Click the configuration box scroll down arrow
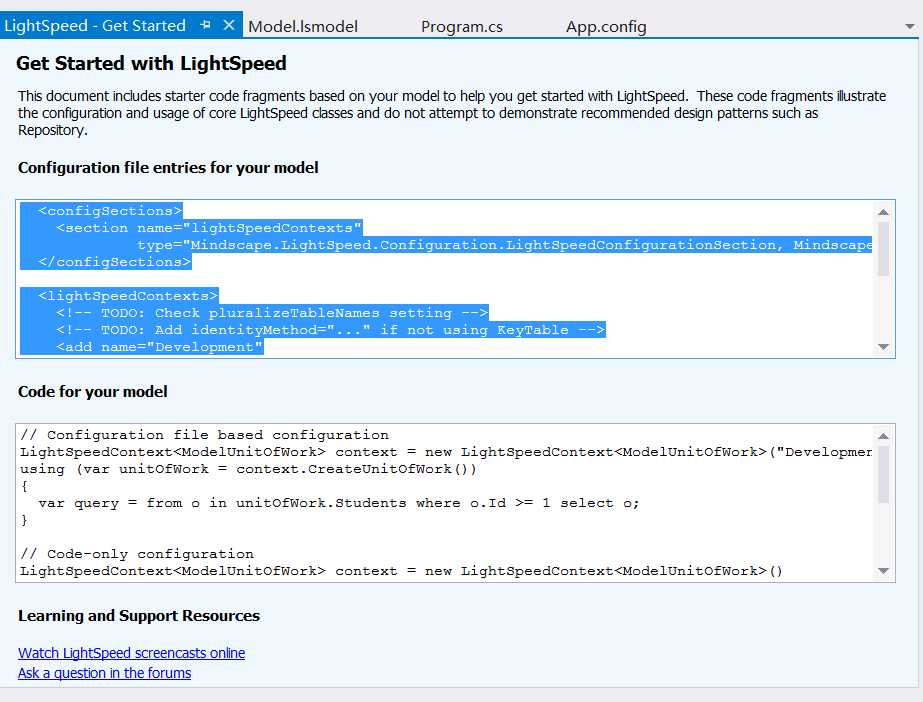923x702 pixels. pos(883,347)
